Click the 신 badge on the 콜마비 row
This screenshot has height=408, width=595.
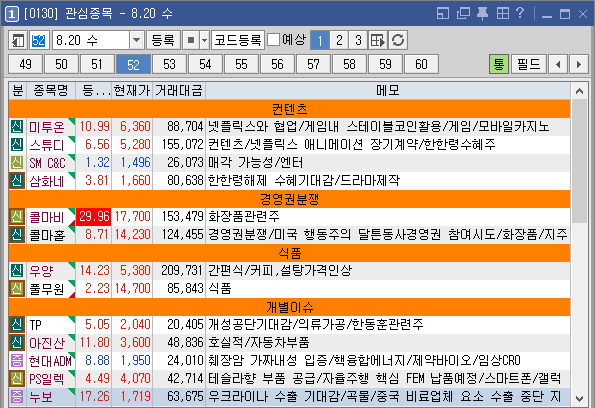tap(17, 217)
